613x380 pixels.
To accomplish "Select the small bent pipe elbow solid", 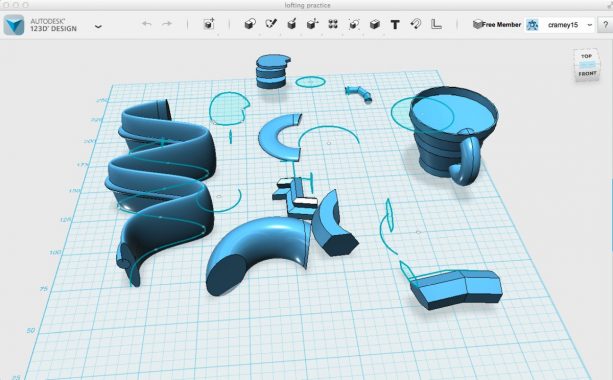I will click(358, 94).
